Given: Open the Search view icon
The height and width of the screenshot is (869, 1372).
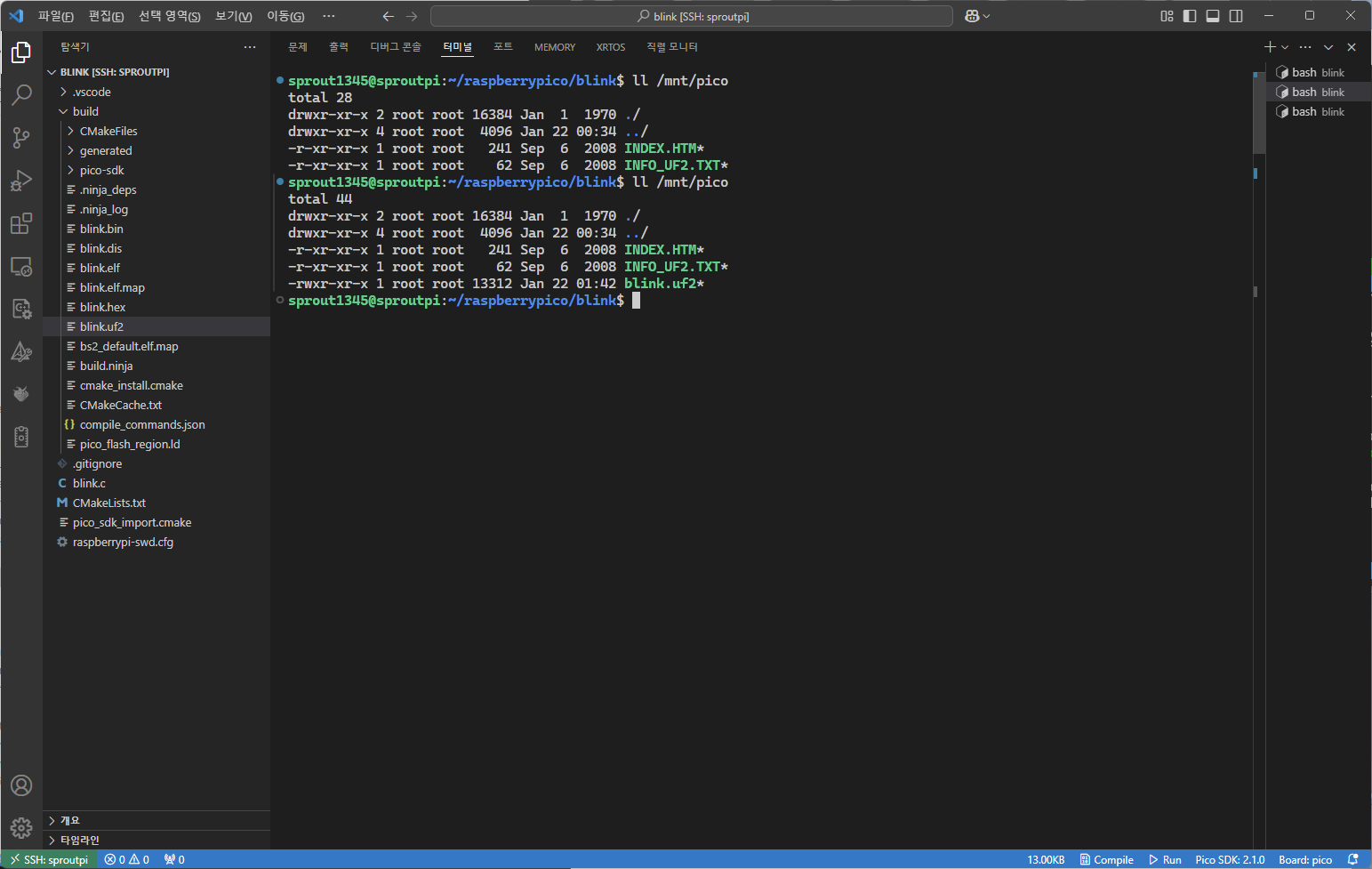Looking at the screenshot, I should [21, 94].
